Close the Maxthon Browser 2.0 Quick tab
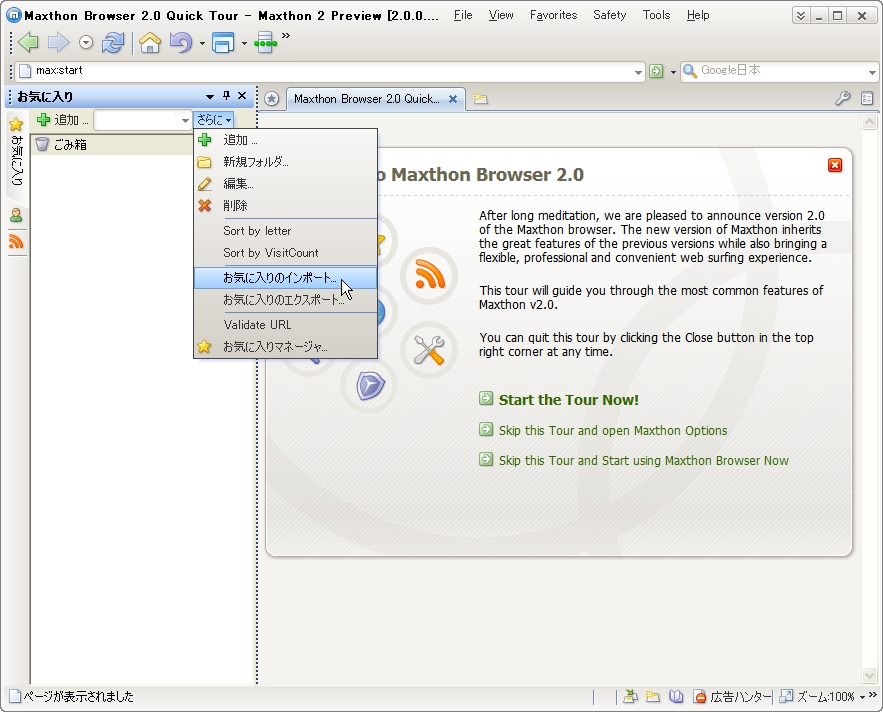This screenshot has height=712, width=883. 453,99
